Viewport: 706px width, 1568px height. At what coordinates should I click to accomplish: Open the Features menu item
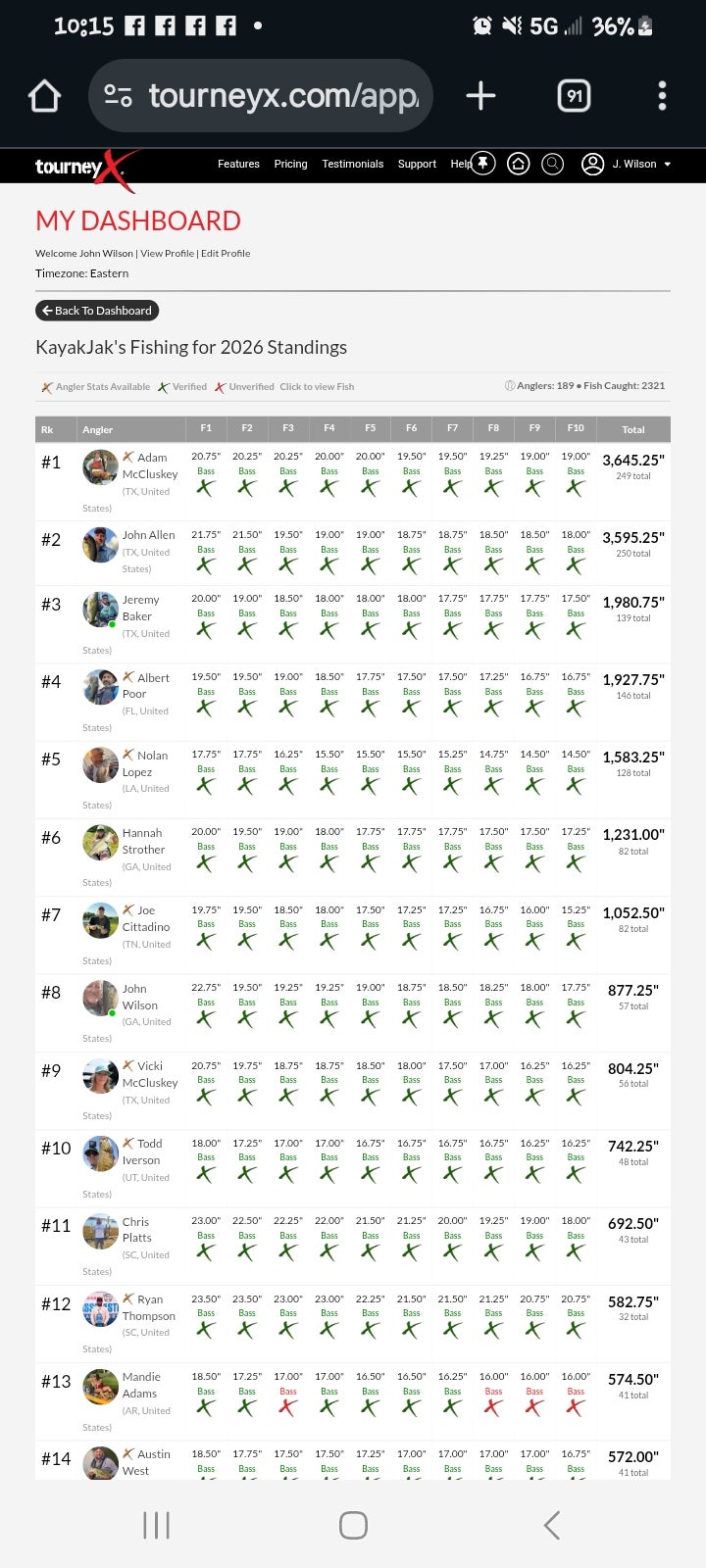(238, 164)
